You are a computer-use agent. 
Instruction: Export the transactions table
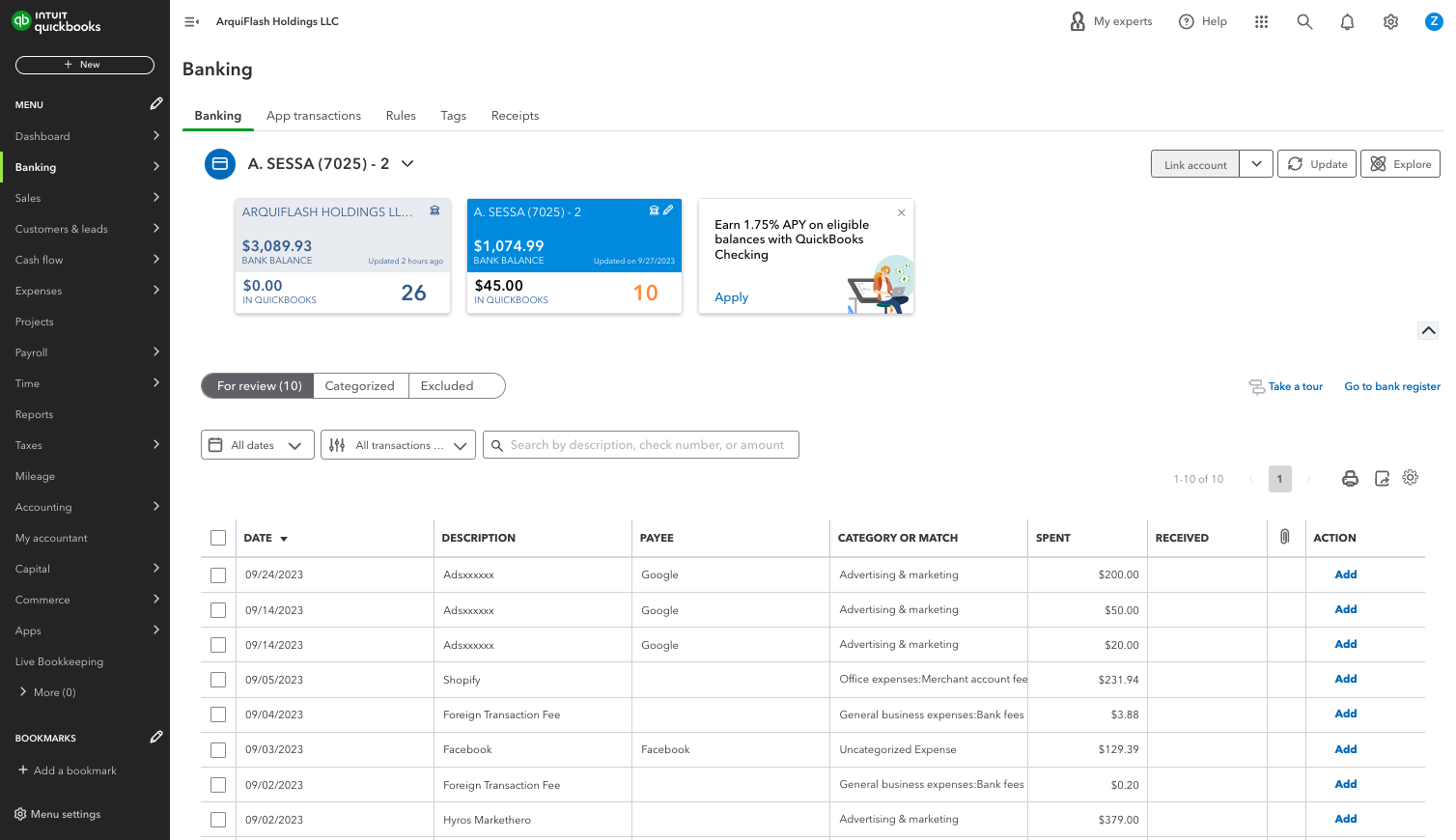(1382, 478)
